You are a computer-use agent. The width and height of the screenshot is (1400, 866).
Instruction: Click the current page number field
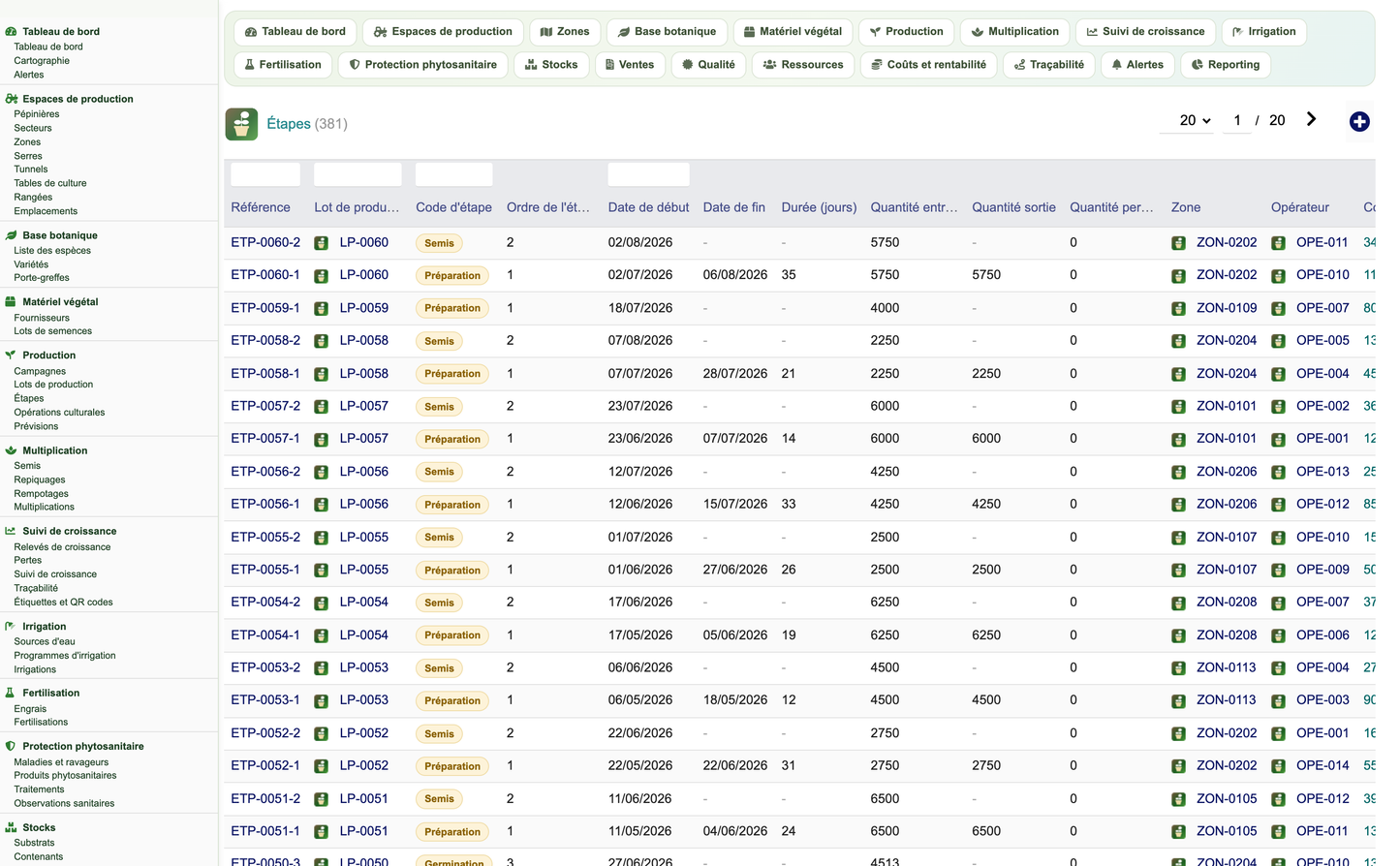[x=1237, y=120]
